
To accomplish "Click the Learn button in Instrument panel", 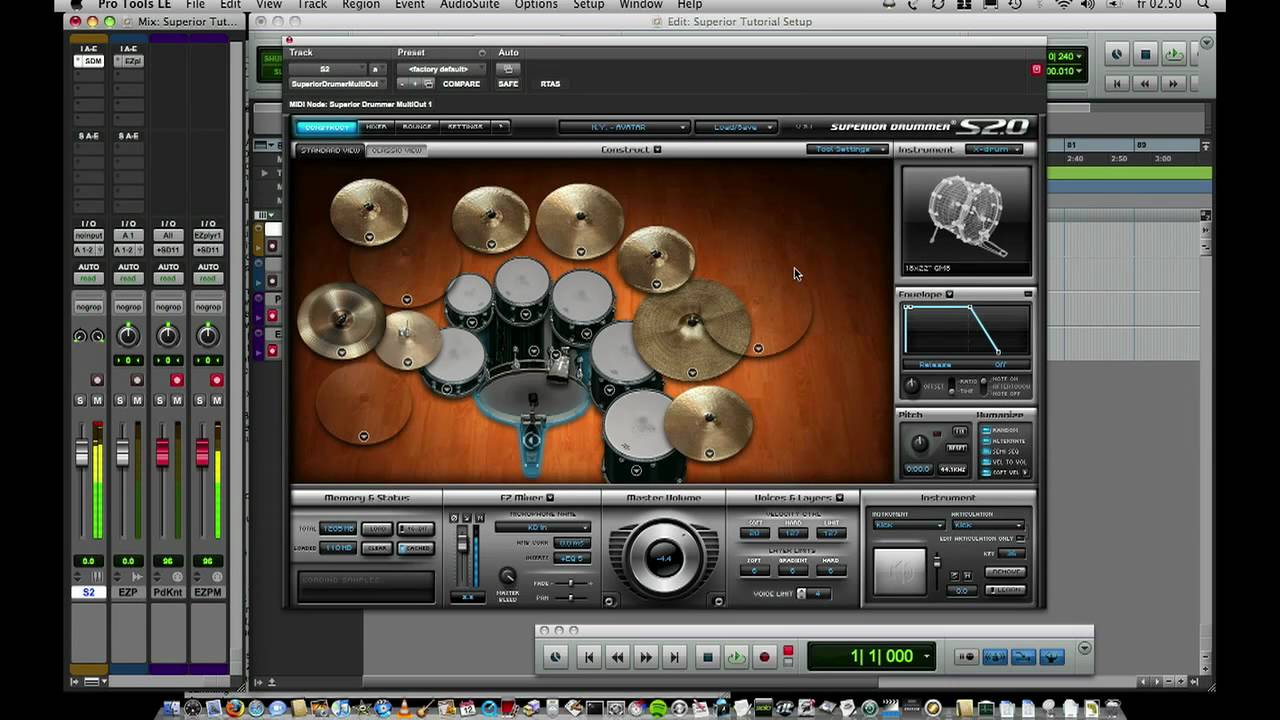I will point(1005,590).
